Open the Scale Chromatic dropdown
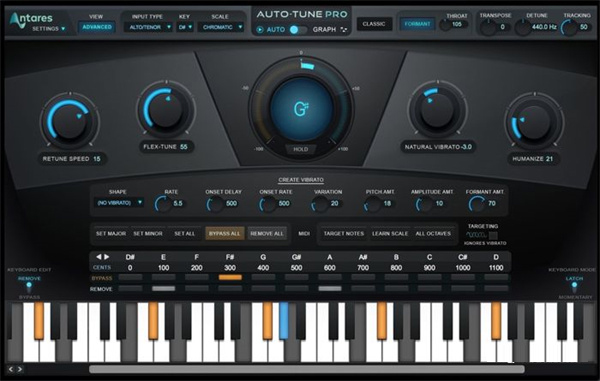Screen dimensions: 600x381 coord(221,27)
